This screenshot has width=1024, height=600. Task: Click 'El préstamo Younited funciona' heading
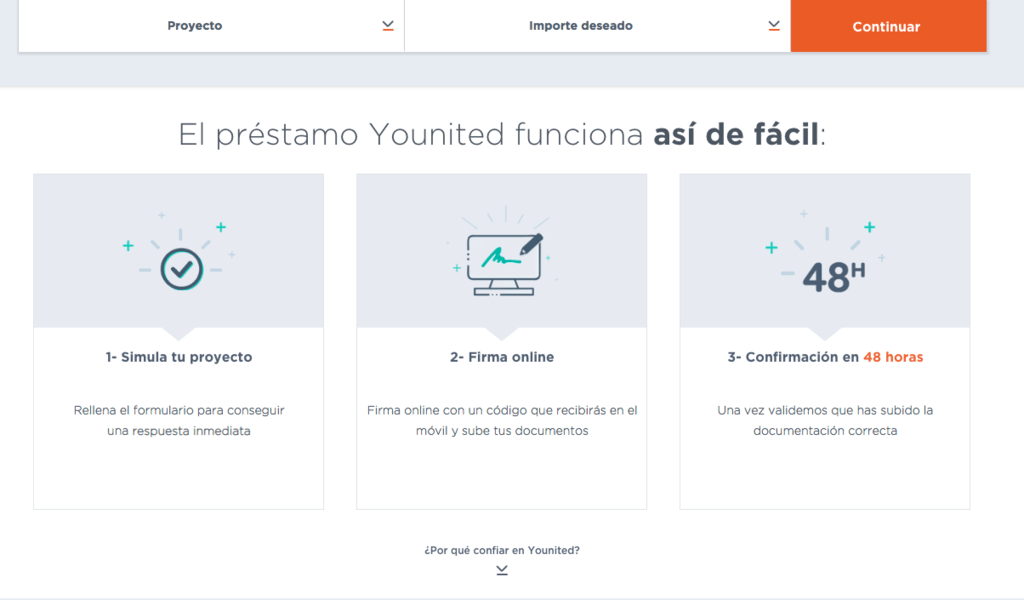click(x=411, y=135)
